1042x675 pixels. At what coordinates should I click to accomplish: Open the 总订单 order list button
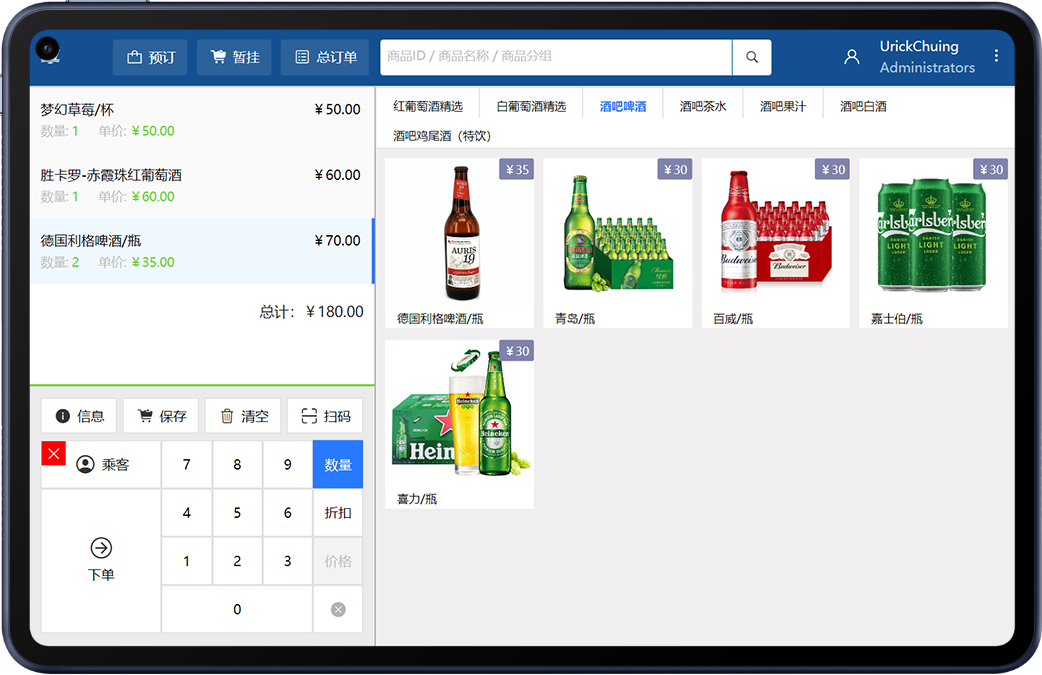coord(325,58)
